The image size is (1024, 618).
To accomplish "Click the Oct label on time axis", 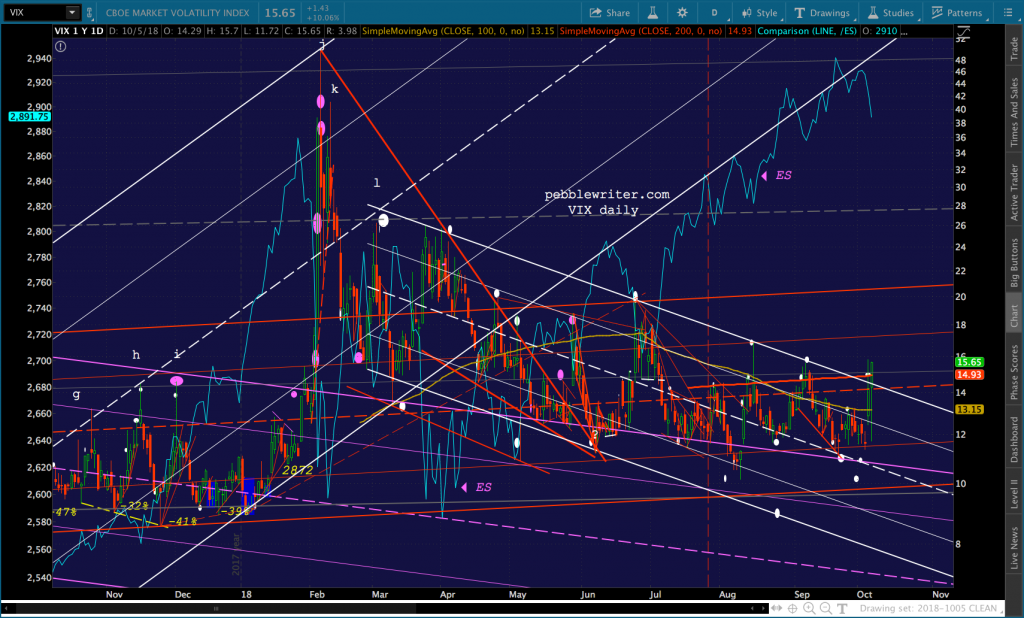I will (864, 594).
